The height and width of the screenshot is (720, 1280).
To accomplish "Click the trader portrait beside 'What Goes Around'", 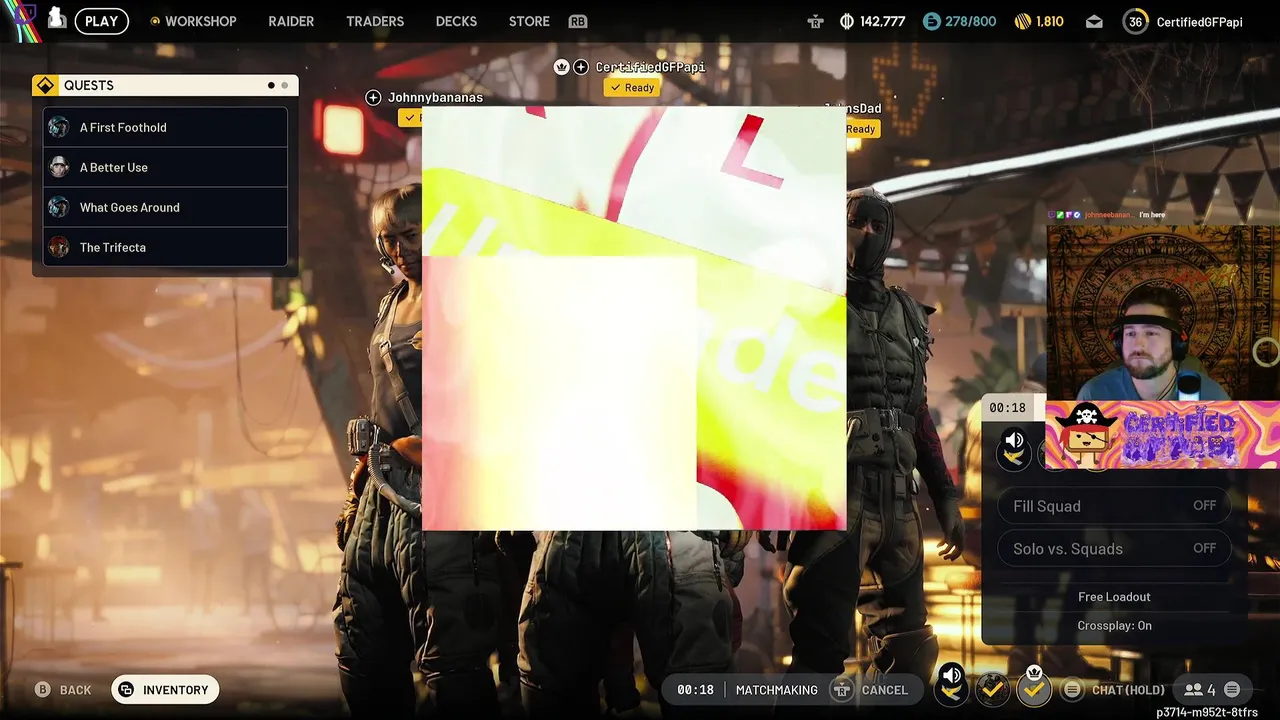I will pos(59,207).
